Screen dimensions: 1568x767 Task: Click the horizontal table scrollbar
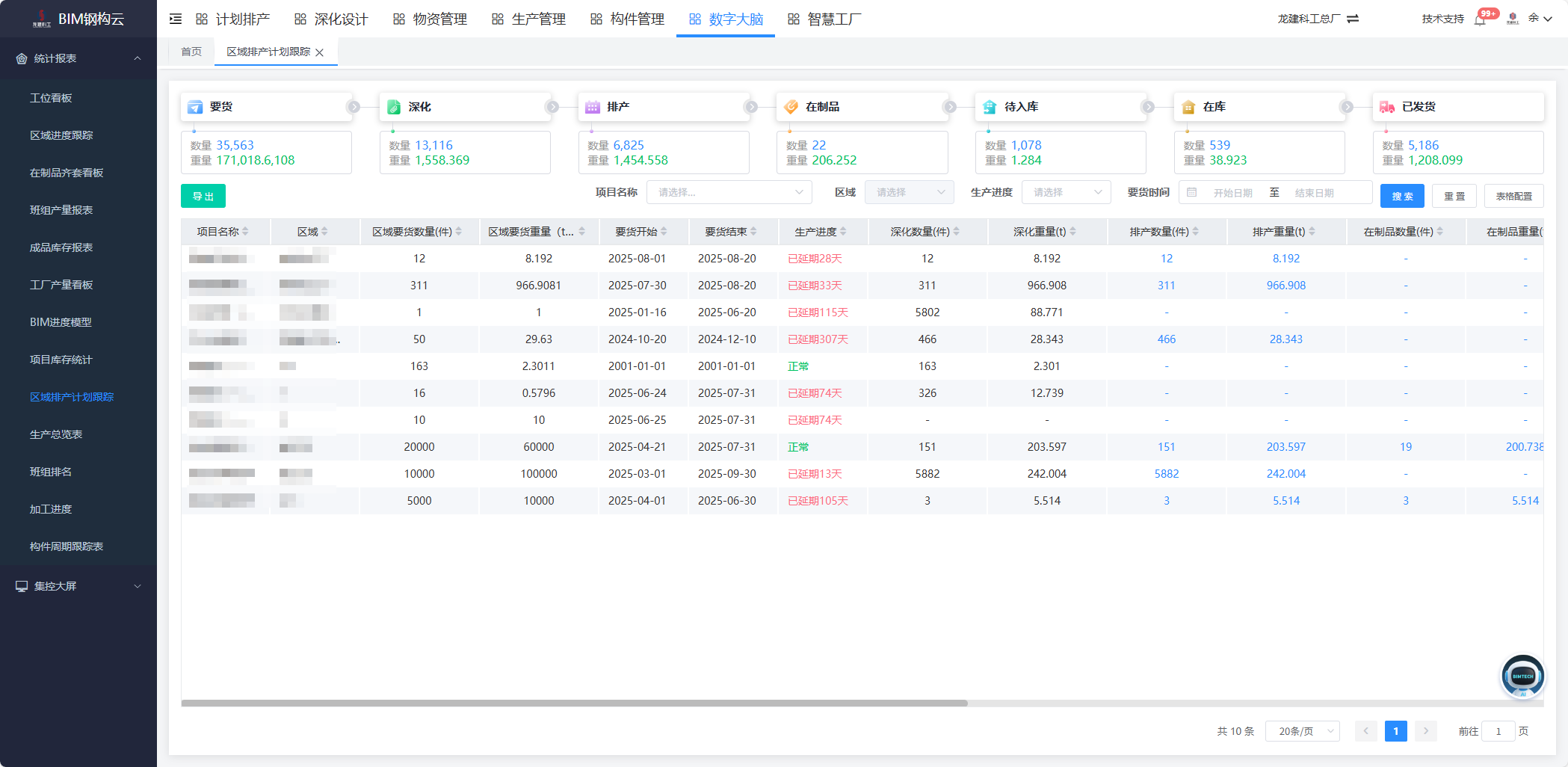pos(574,703)
